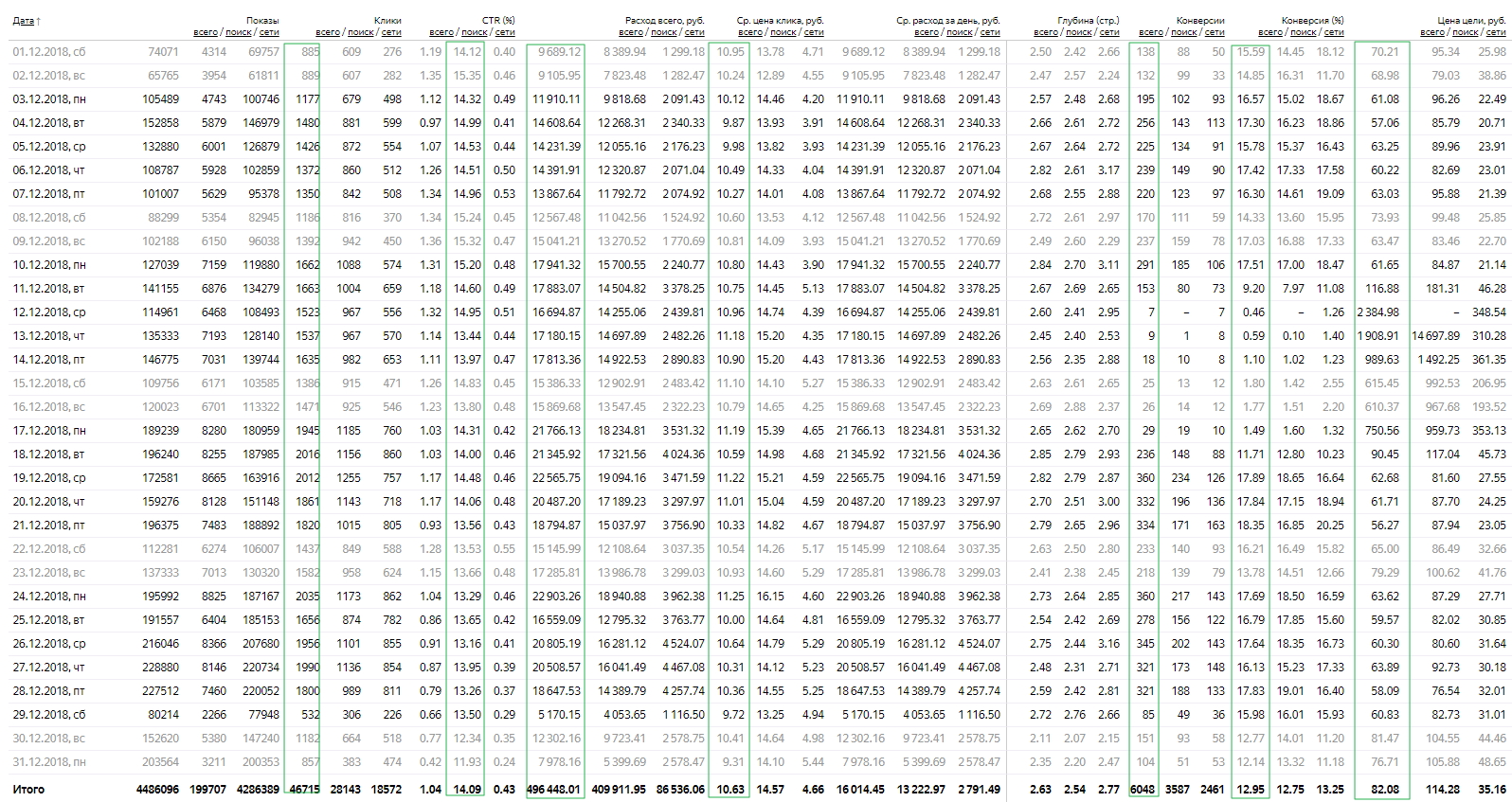The width and height of the screenshot is (1512, 802).
Task: Select the date cell '24.12.2018, пн'
Action: [x=49, y=597]
